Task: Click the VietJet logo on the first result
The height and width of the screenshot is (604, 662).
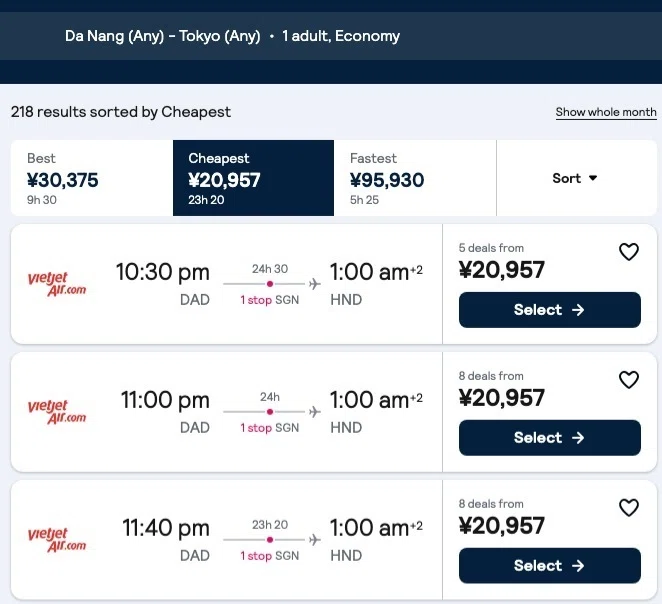Action: pos(57,284)
